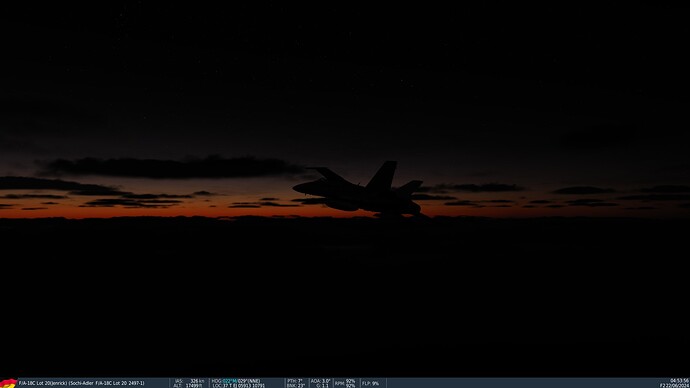Screen dimensions: 690x388
Task: Click the HDG heading readout
Action: (x=236, y=381)
